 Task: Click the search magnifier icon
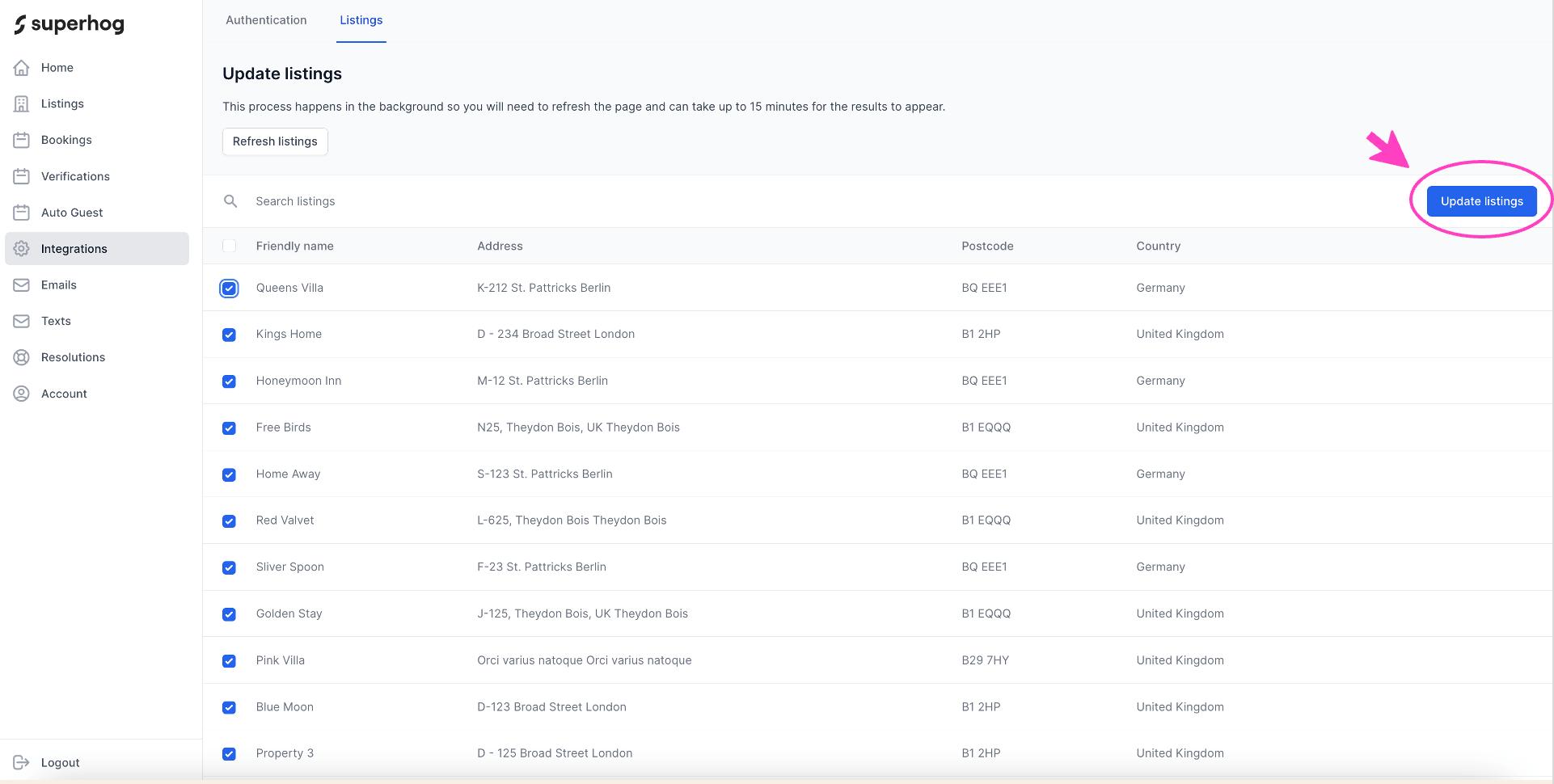pyautogui.click(x=230, y=201)
